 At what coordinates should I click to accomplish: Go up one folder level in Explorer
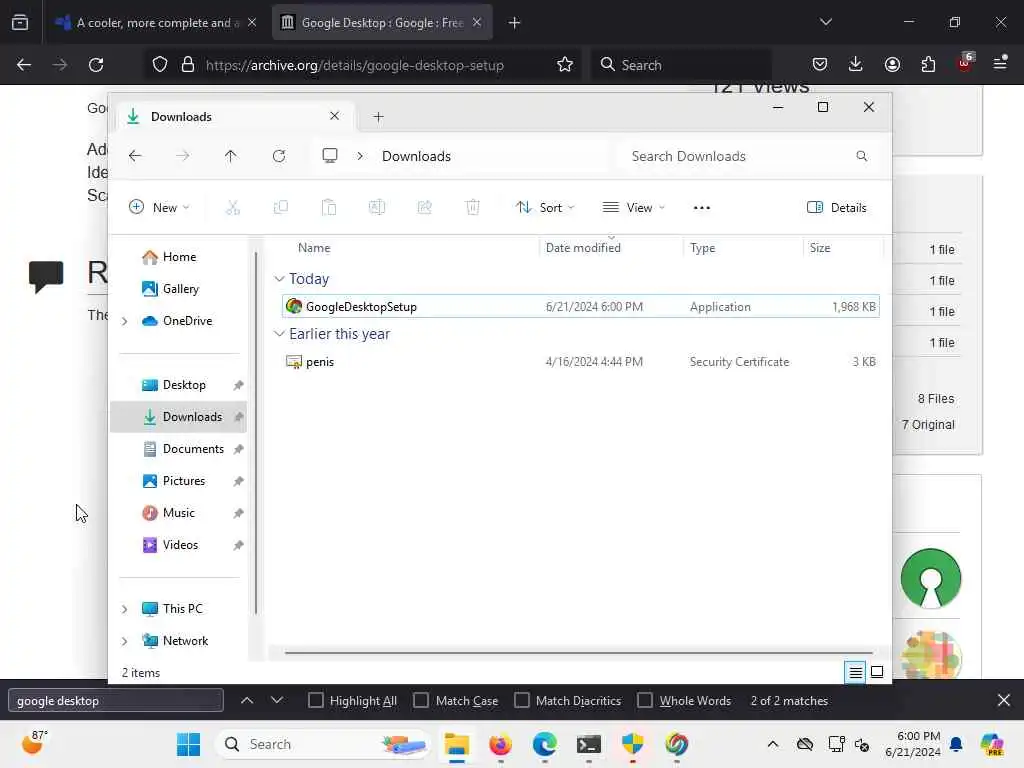pos(231,156)
